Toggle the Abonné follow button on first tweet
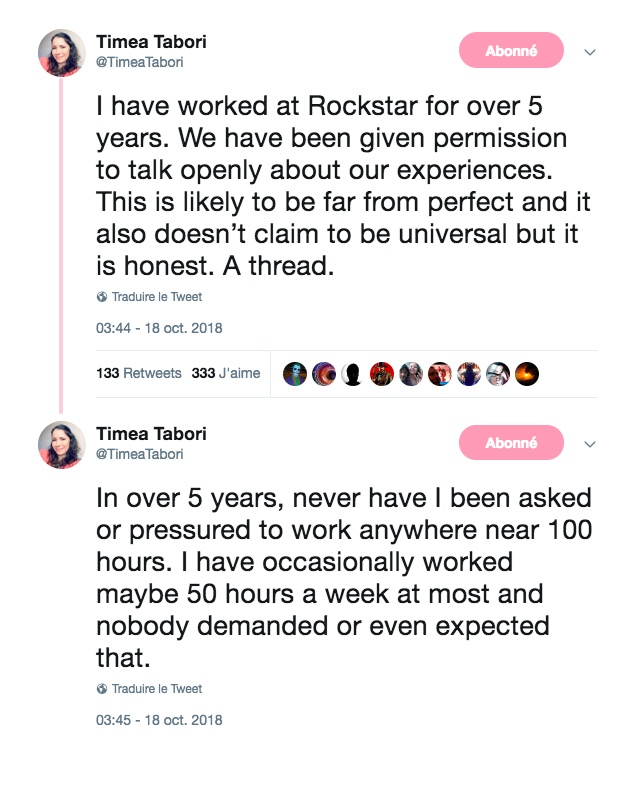The image size is (637, 800). (511, 51)
